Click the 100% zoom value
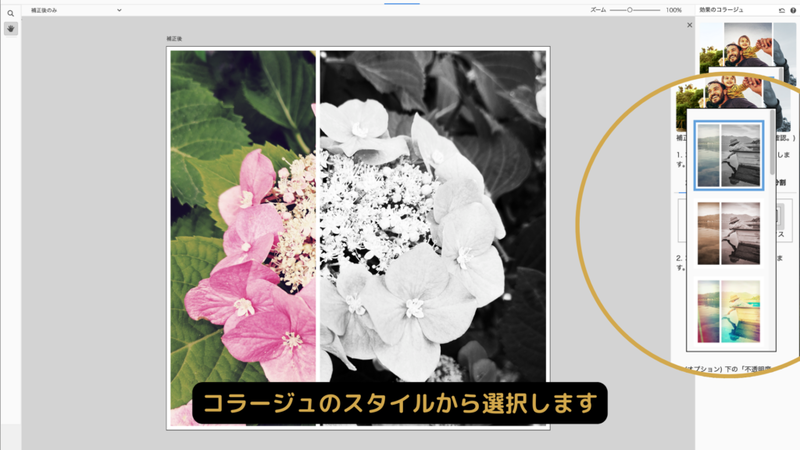 (673, 10)
